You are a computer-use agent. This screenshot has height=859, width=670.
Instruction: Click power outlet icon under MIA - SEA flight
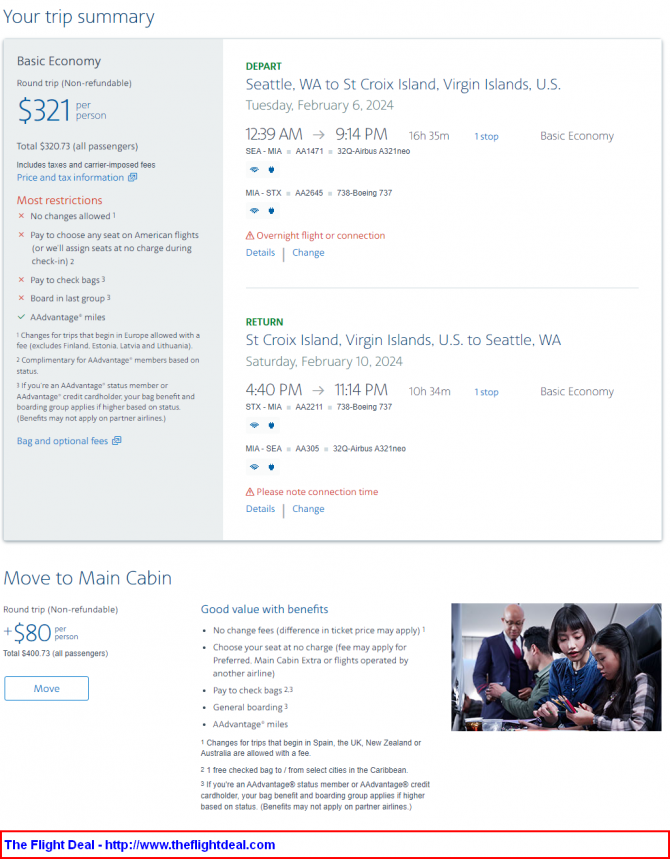(271, 467)
